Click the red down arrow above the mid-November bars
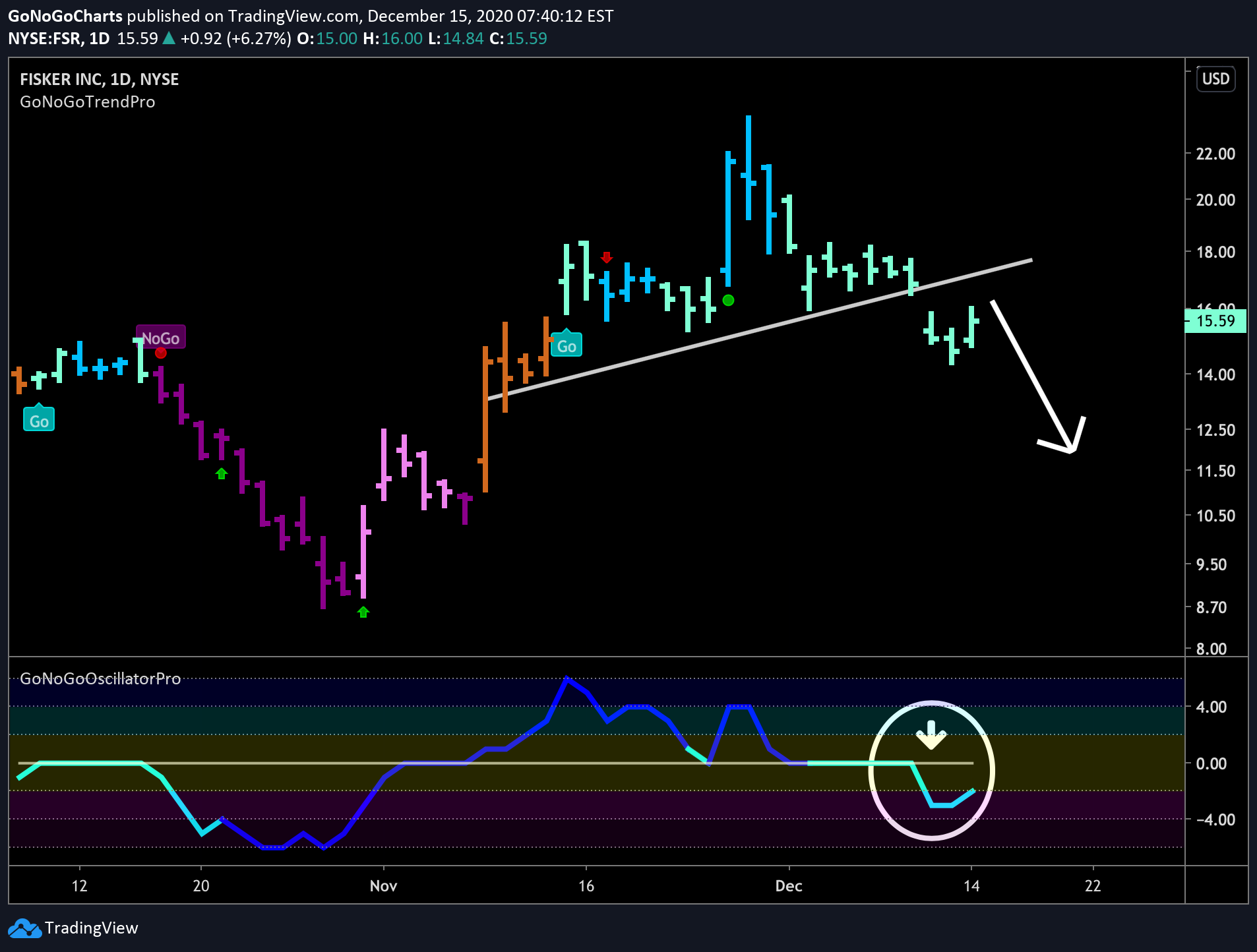Screen dimensions: 1257x952 tap(607, 257)
